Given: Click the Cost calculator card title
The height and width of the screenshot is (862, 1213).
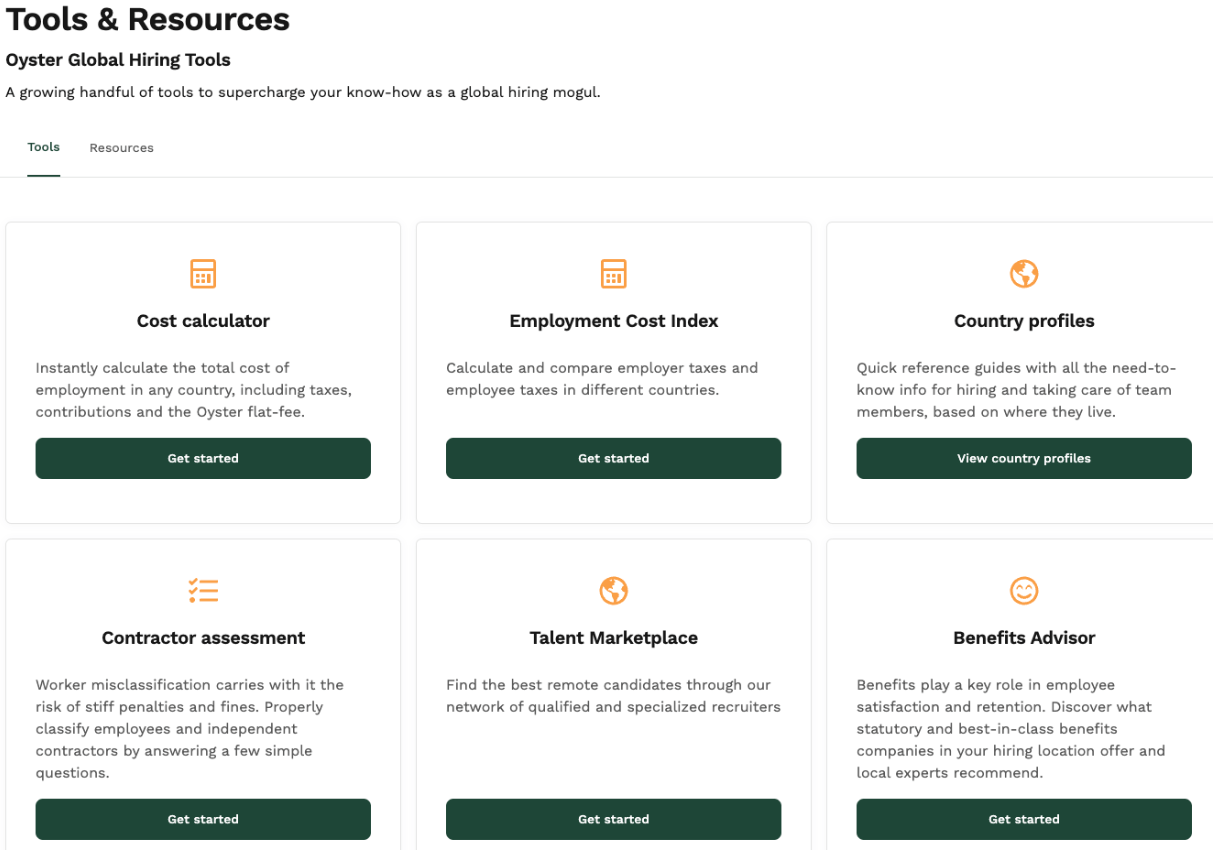Looking at the screenshot, I should click(x=203, y=321).
